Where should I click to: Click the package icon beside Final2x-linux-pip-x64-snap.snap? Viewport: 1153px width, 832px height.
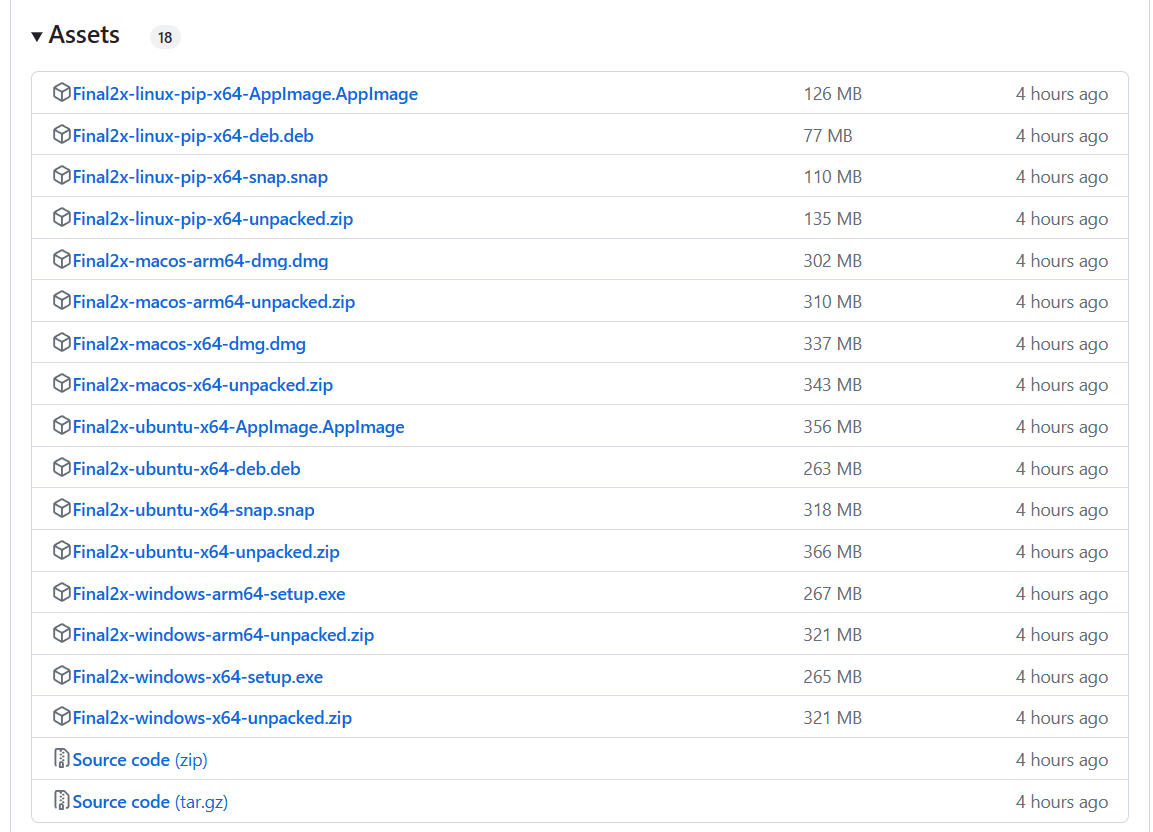62,176
